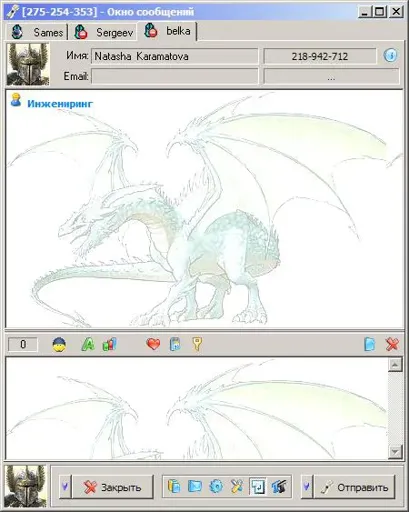Click the copy documents icon in bottom toolbar
409x512 pixels.
pyautogui.click(x=174, y=487)
